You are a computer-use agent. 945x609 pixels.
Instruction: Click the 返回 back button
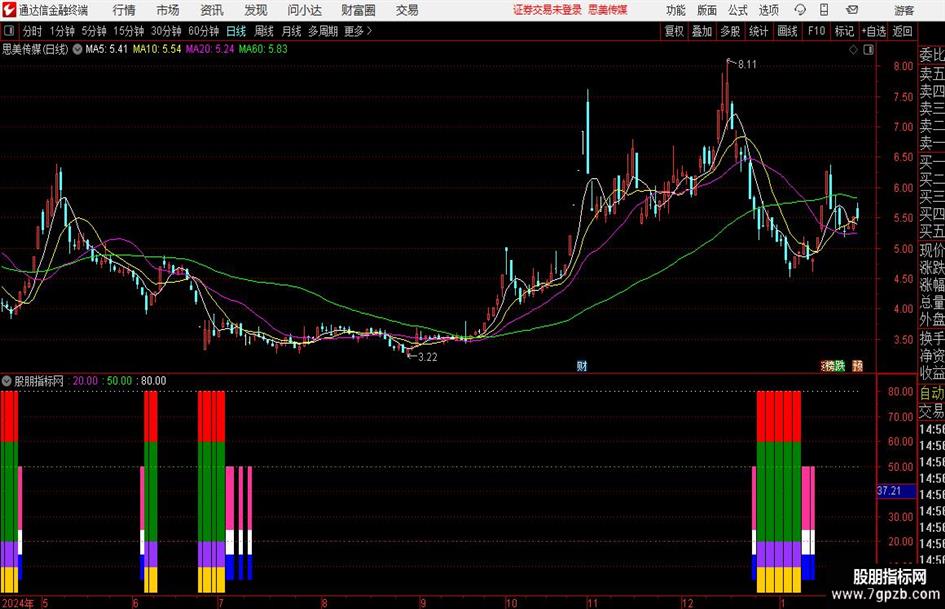click(x=902, y=31)
